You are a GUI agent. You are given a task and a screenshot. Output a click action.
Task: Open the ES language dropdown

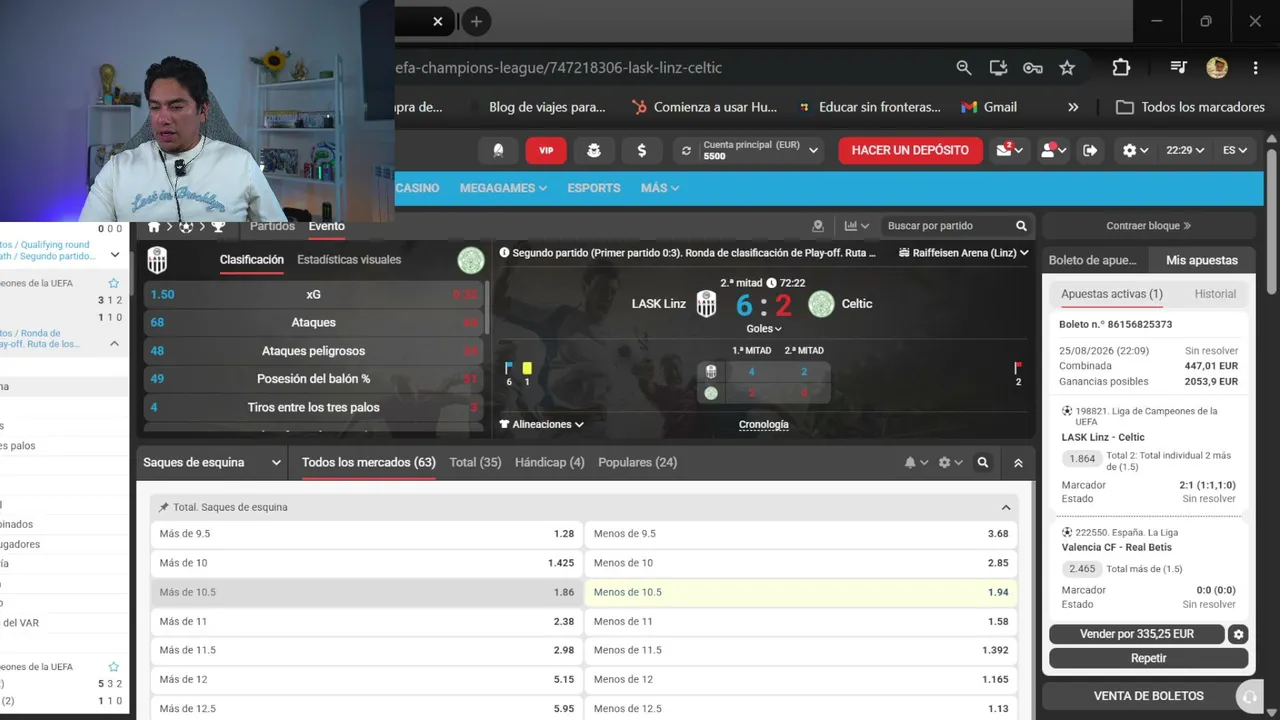click(1235, 150)
